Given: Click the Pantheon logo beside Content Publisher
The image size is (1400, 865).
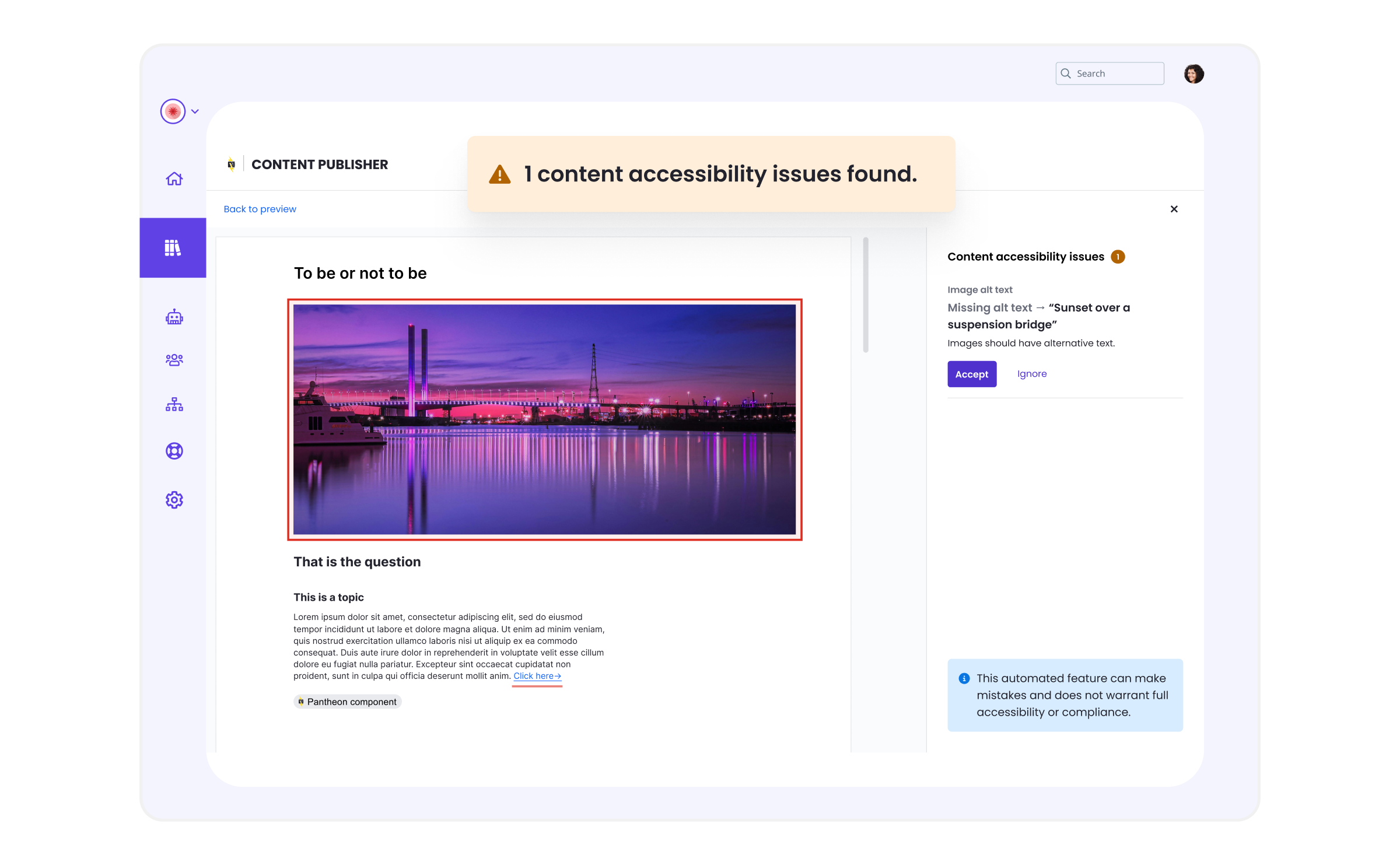Looking at the screenshot, I should pyautogui.click(x=232, y=164).
